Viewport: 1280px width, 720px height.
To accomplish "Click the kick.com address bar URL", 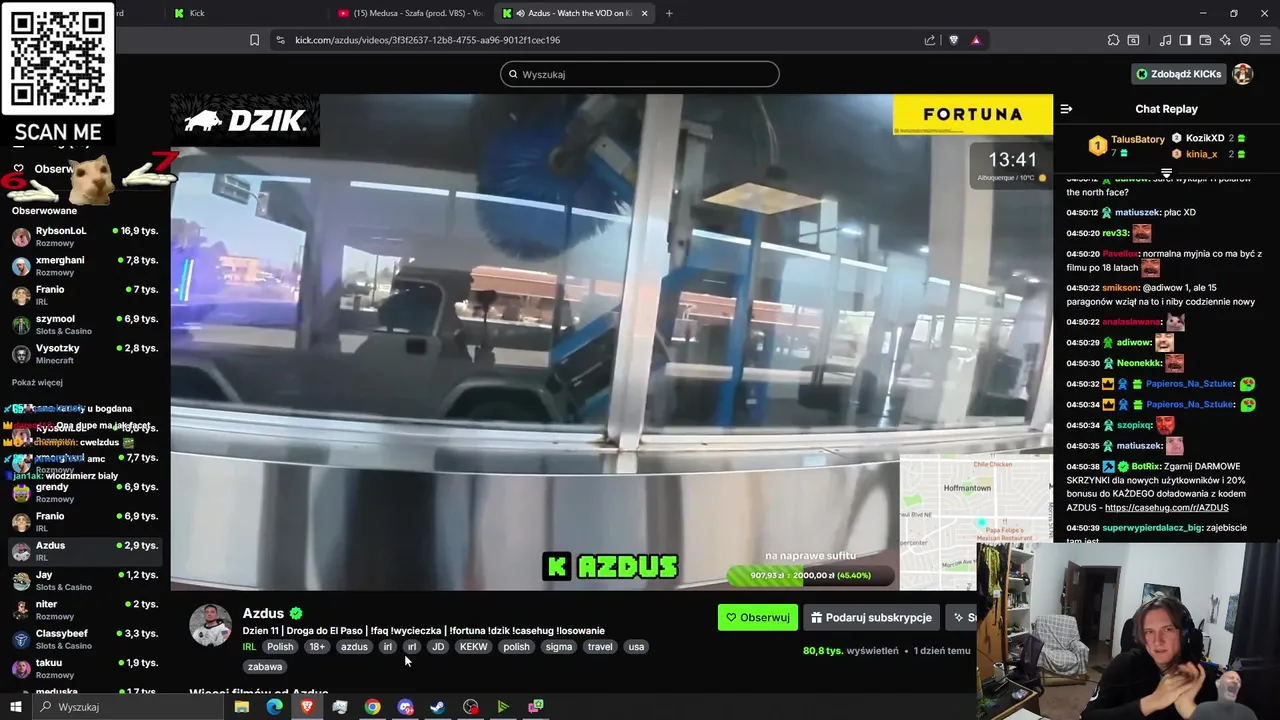I will (427, 40).
